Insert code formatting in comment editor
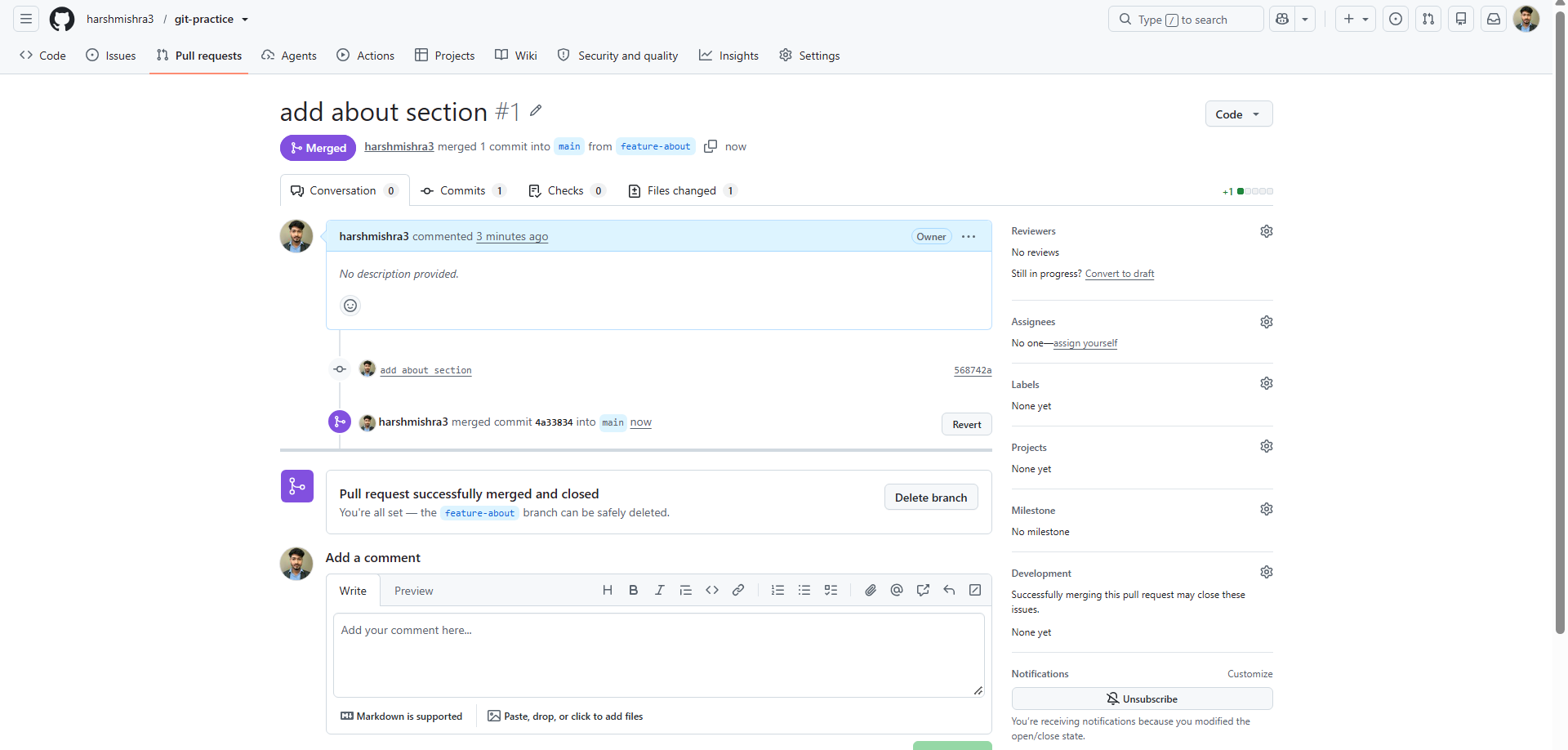This screenshot has height=750, width=1568. pyautogui.click(x=712, y=590)
